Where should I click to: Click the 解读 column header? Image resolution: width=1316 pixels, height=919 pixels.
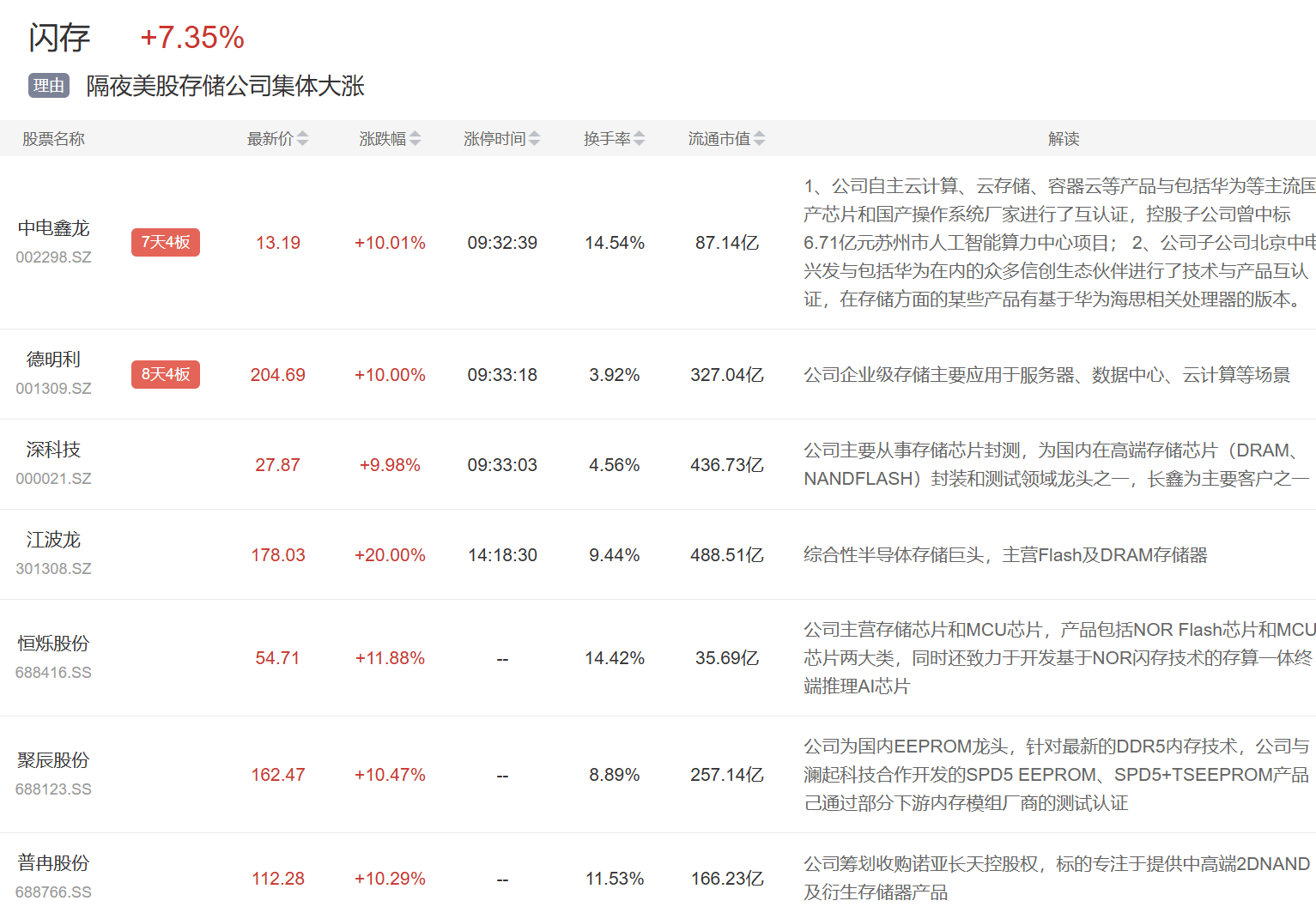point(1063,139)
